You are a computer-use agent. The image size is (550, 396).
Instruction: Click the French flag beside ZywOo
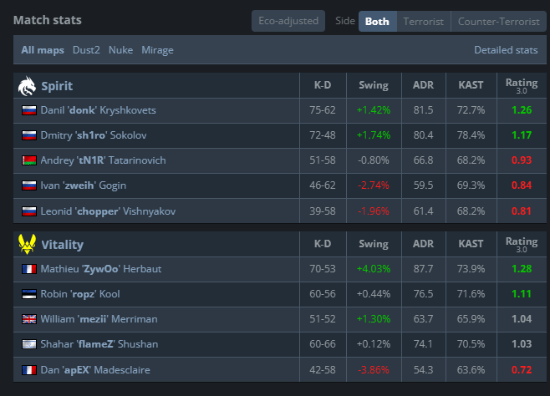pyautogui.click(x=29, y=269)
